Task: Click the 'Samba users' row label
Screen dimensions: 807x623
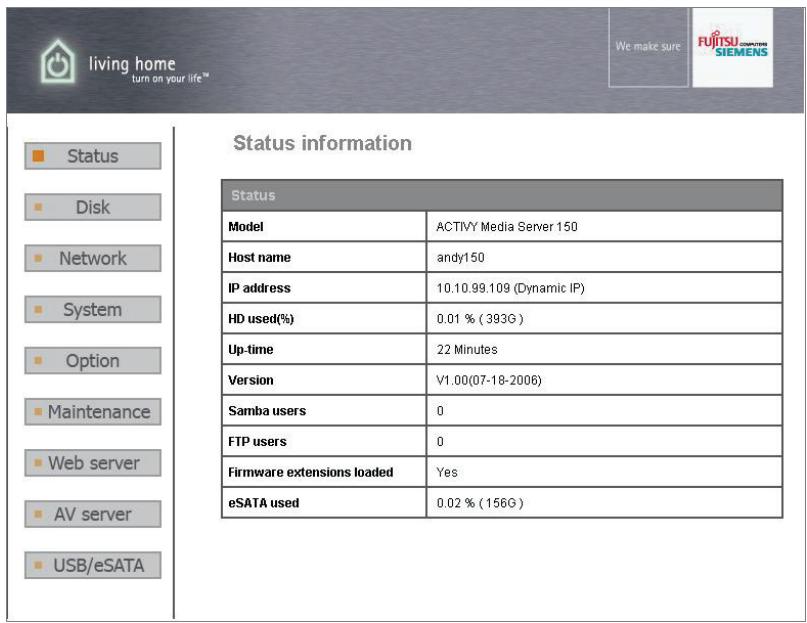Action: coord(267,411)
